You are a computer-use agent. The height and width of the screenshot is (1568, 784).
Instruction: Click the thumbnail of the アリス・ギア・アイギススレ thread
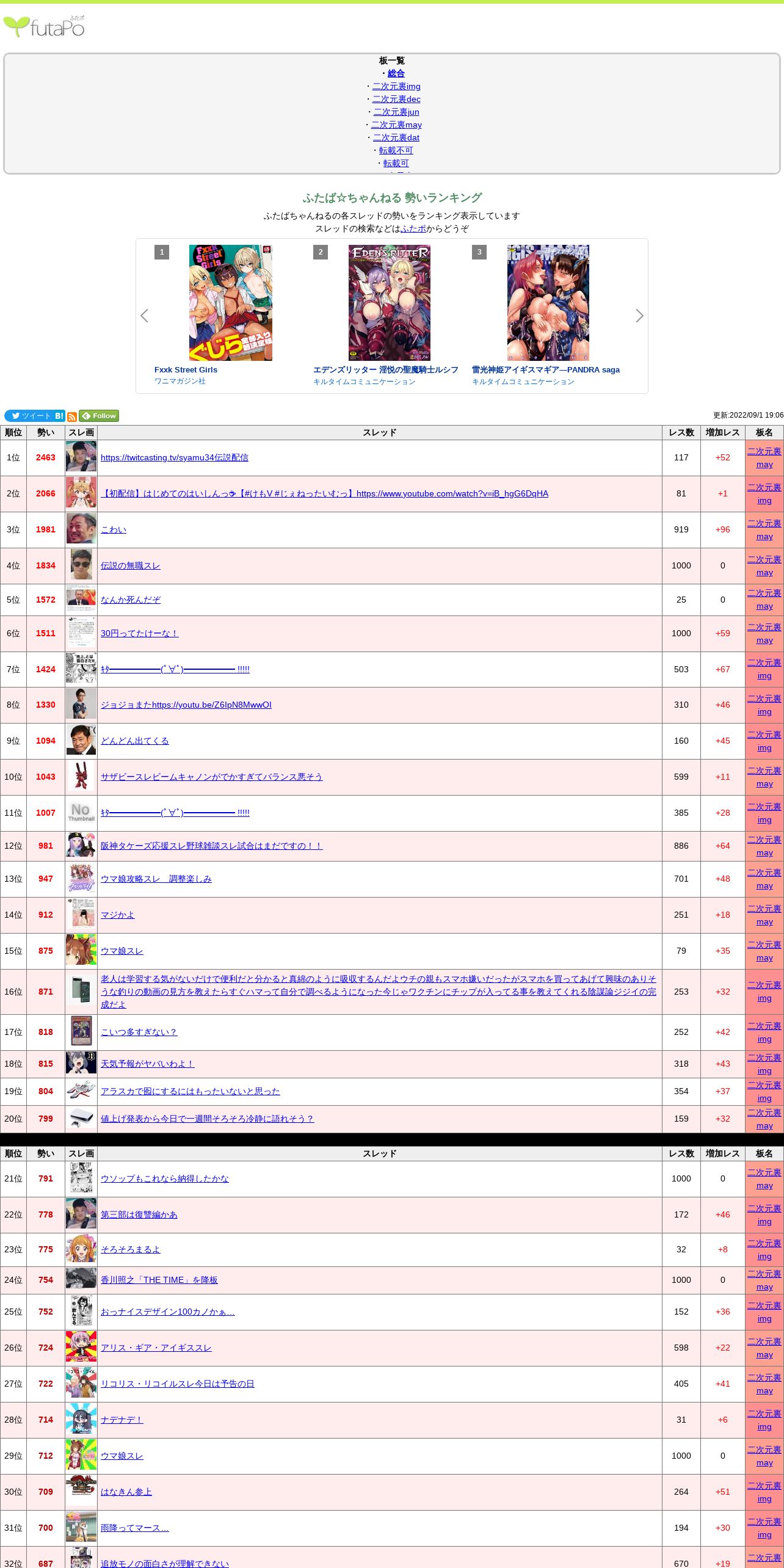point(81,1348)
